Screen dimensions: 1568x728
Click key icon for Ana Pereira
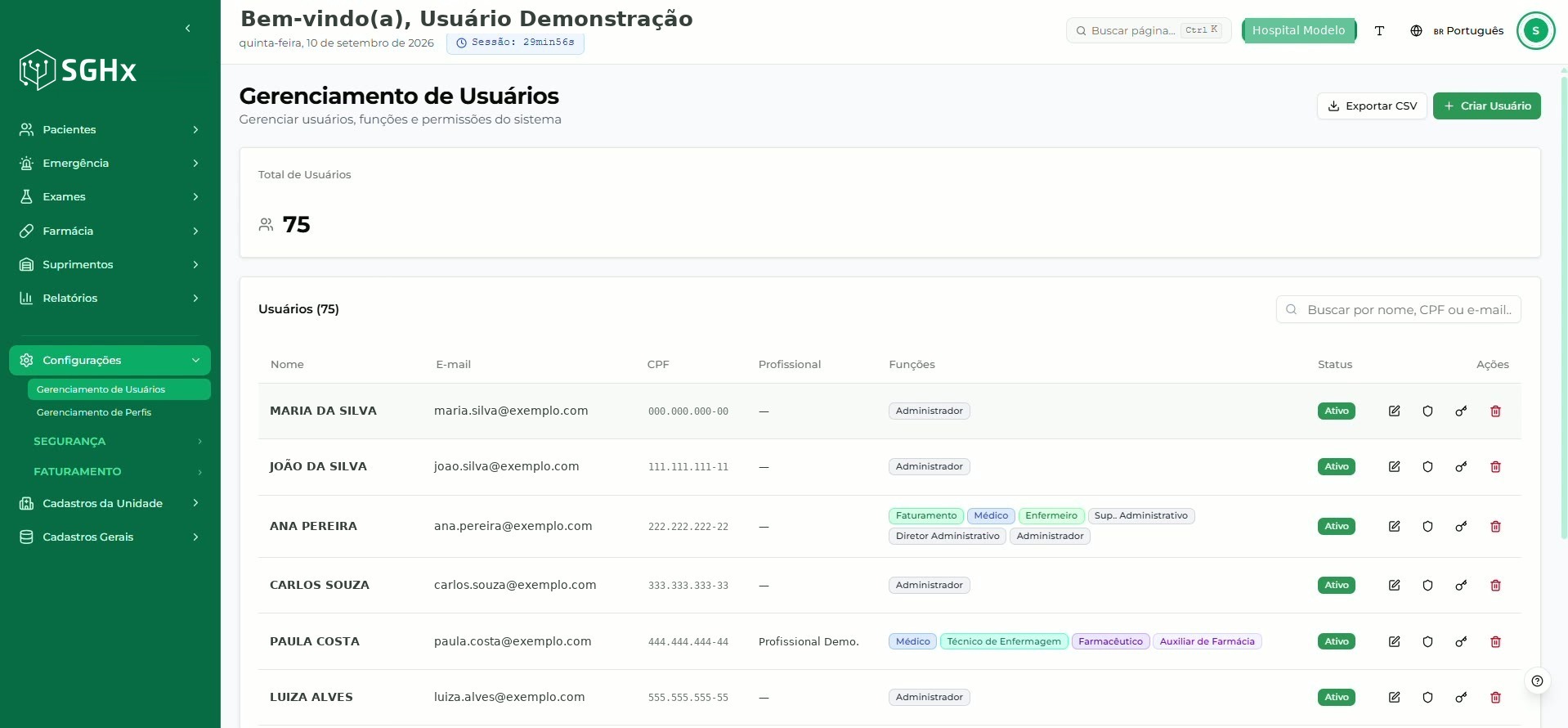click(1461, 526)
